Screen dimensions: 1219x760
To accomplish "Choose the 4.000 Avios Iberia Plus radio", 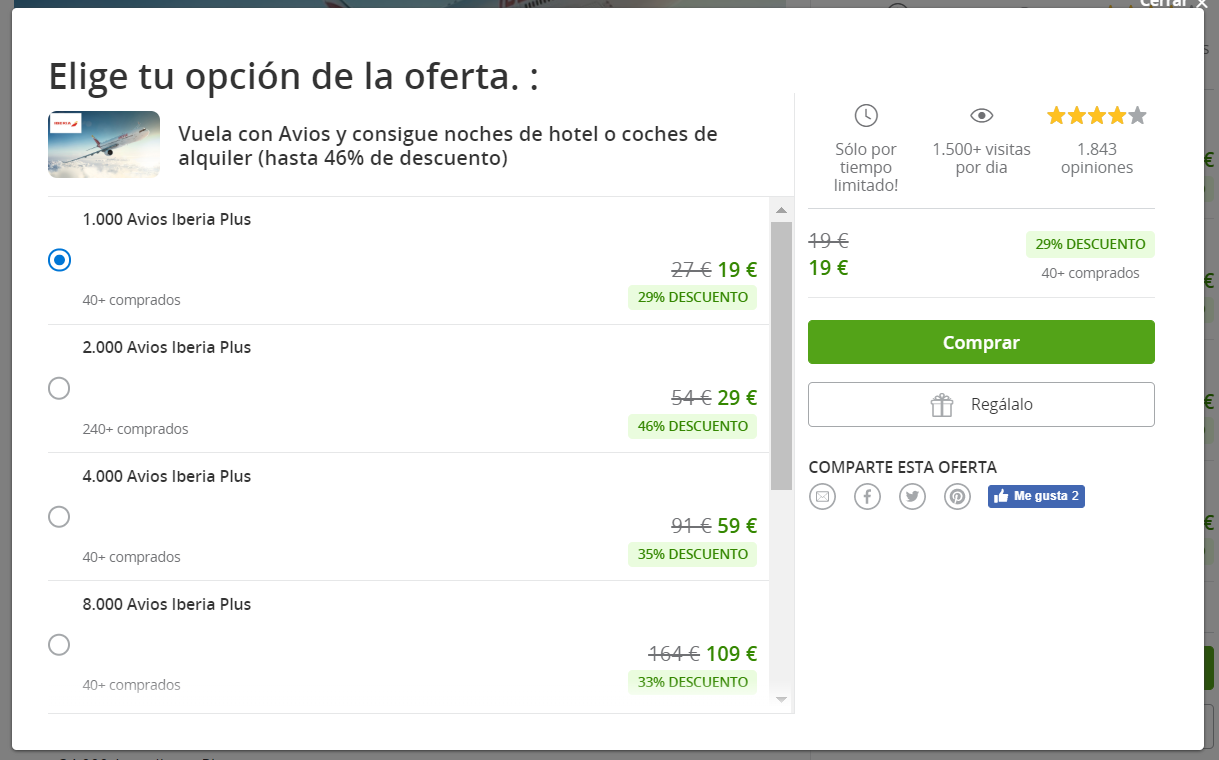I will [60, 517].
